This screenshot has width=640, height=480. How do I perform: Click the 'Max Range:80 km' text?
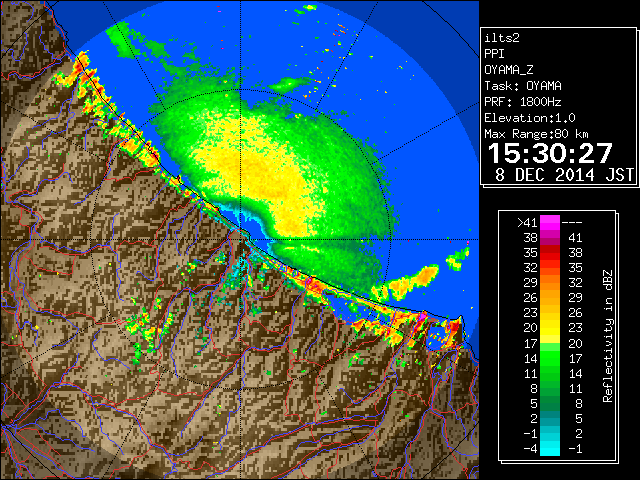(536, 134)
